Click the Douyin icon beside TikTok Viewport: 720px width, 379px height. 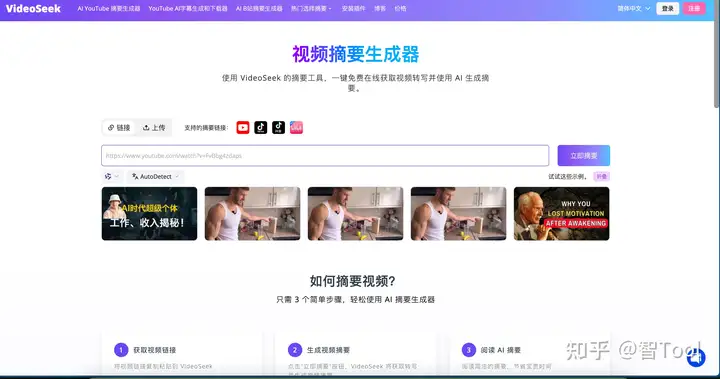[x=278, y=128]
